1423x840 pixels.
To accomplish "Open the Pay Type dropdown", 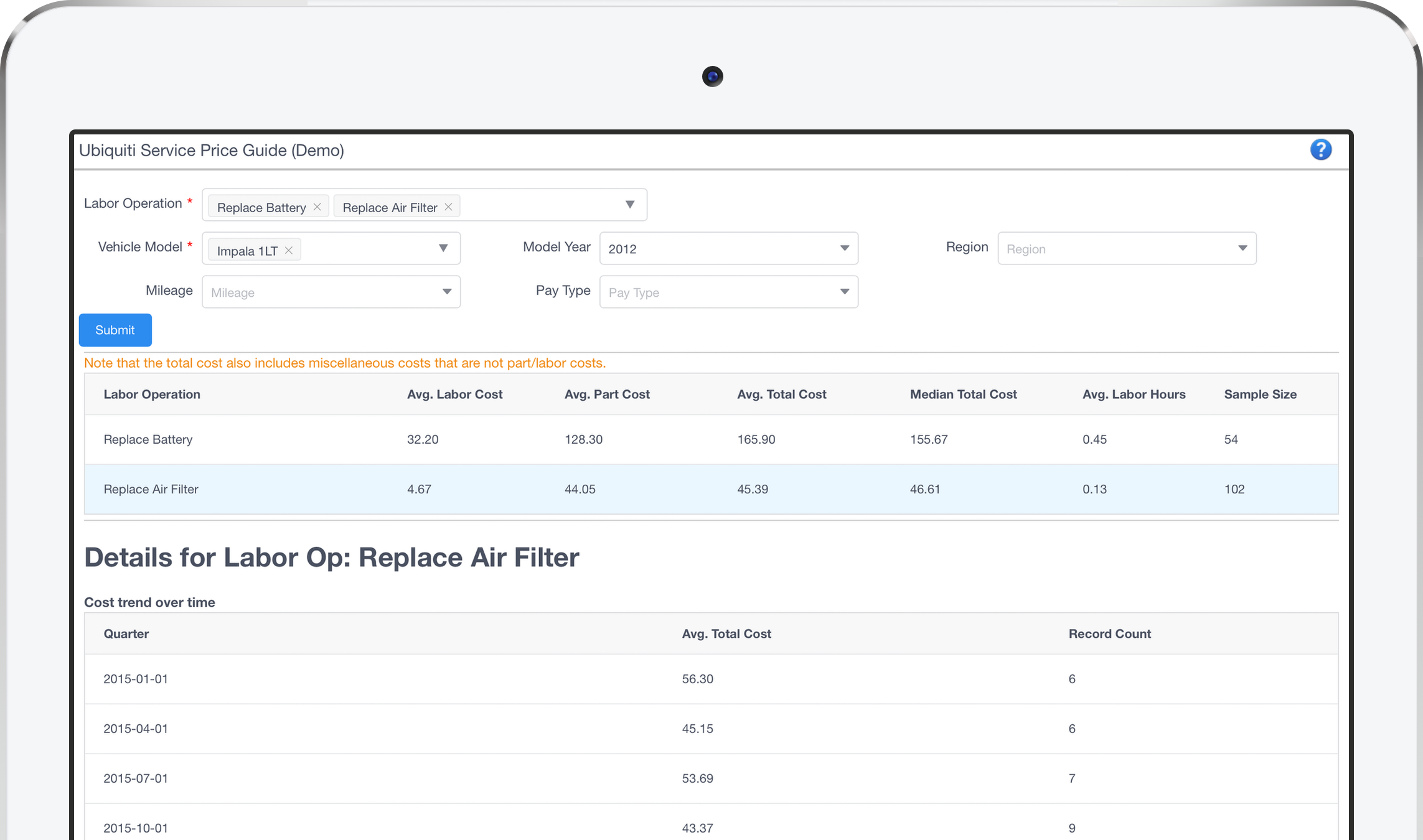I will pos(728,292).
